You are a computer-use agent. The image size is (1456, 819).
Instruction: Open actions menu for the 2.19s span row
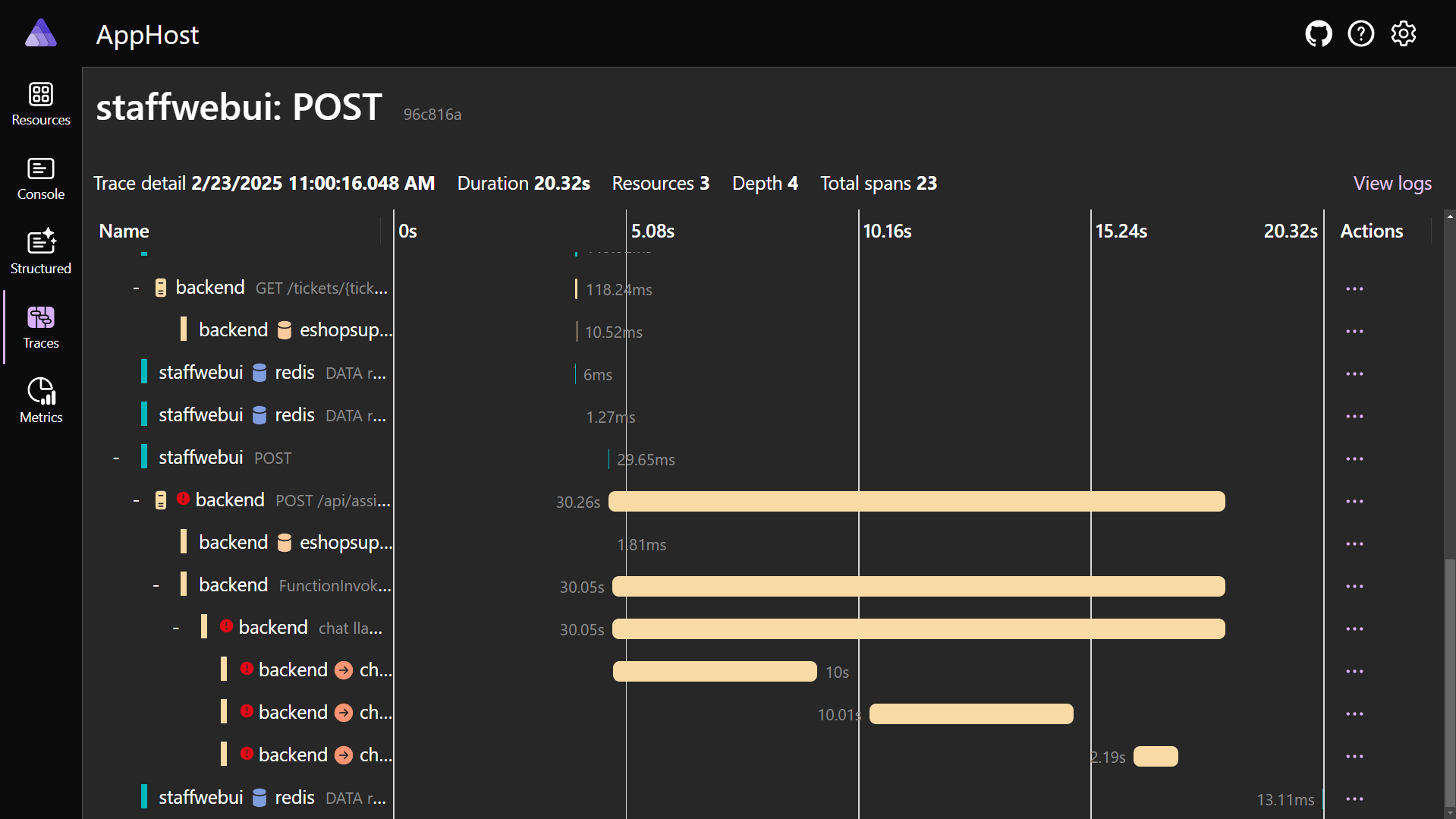[1354, 757]
